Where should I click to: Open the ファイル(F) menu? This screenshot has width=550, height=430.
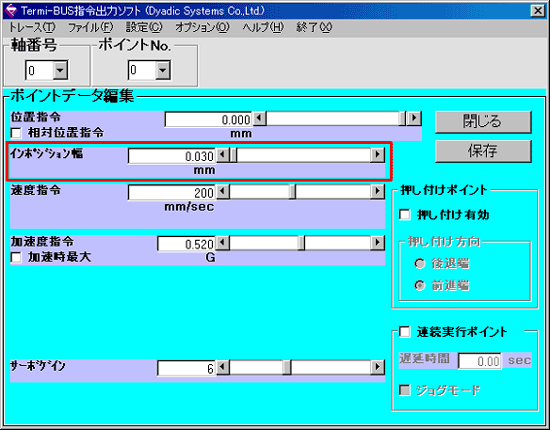pyautogui.click(x=90, y=27)
